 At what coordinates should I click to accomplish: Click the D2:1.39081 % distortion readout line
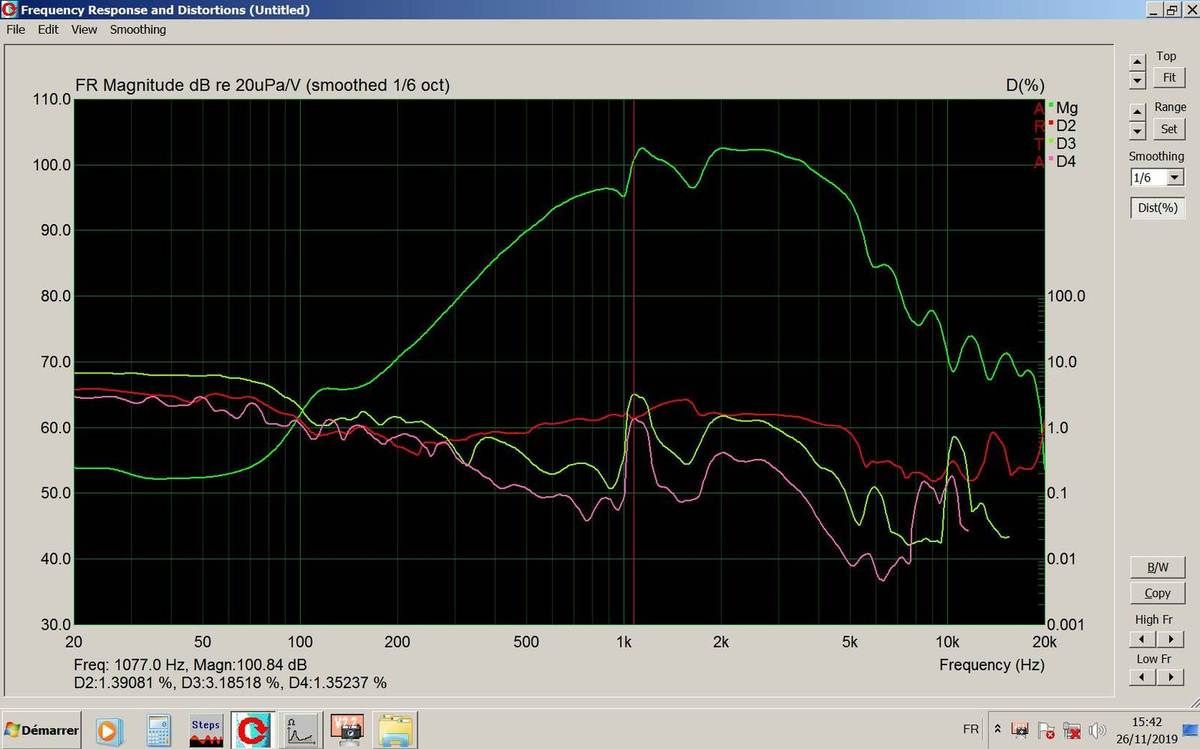(230, 683)
